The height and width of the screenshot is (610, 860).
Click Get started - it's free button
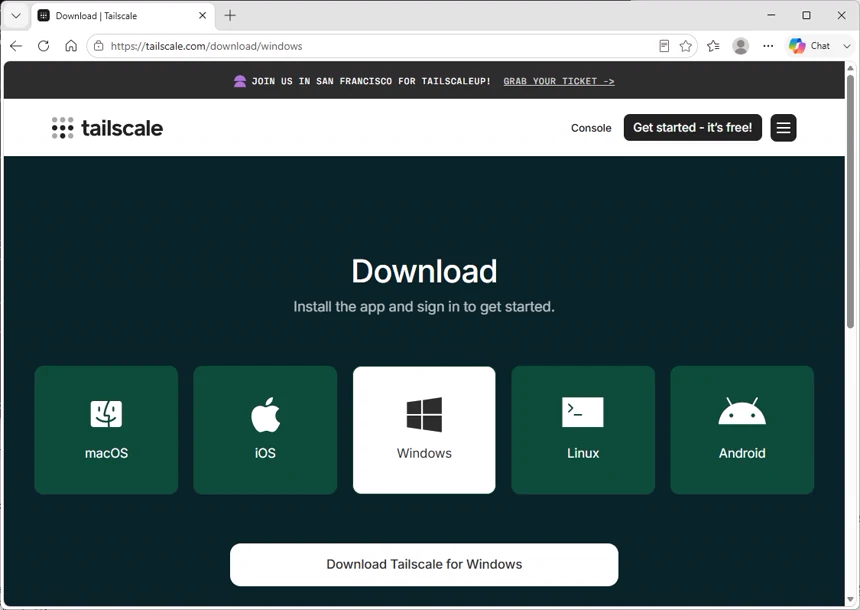(x=692, y=127)
